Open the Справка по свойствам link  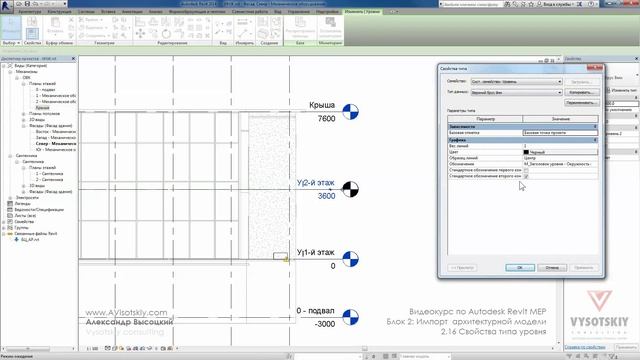pos(584,347)
